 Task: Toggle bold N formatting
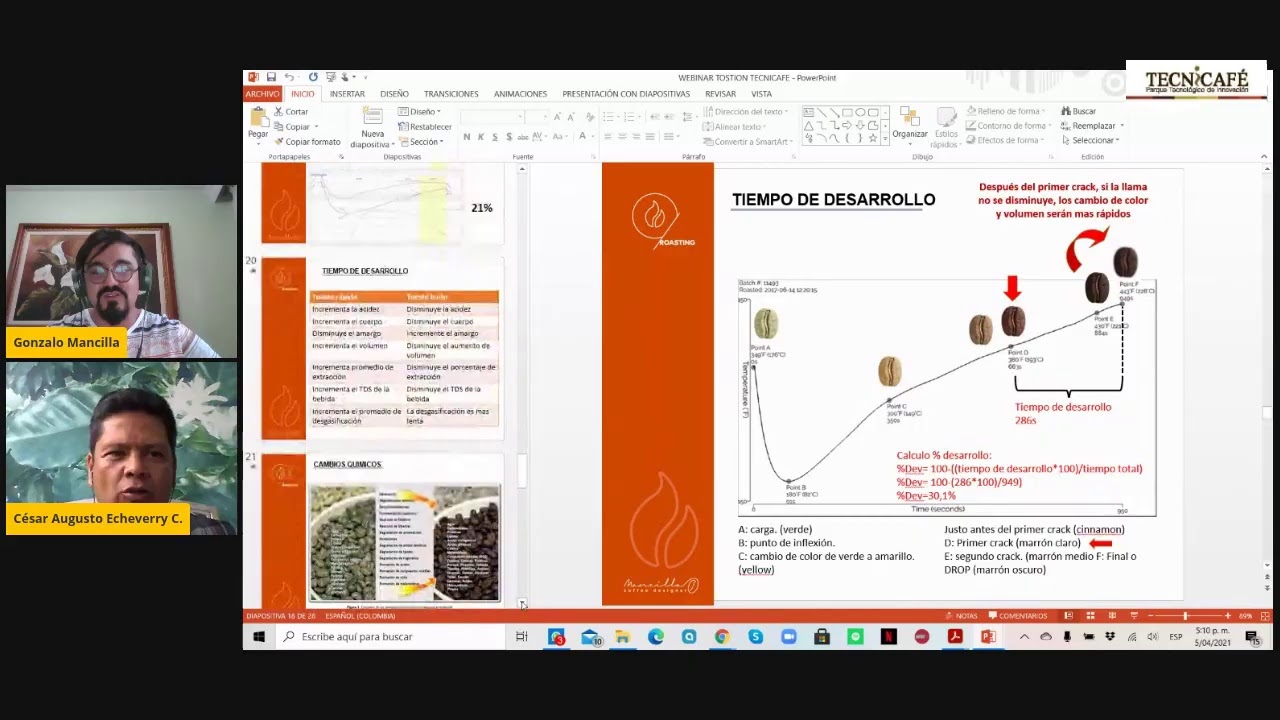(466, 137)
